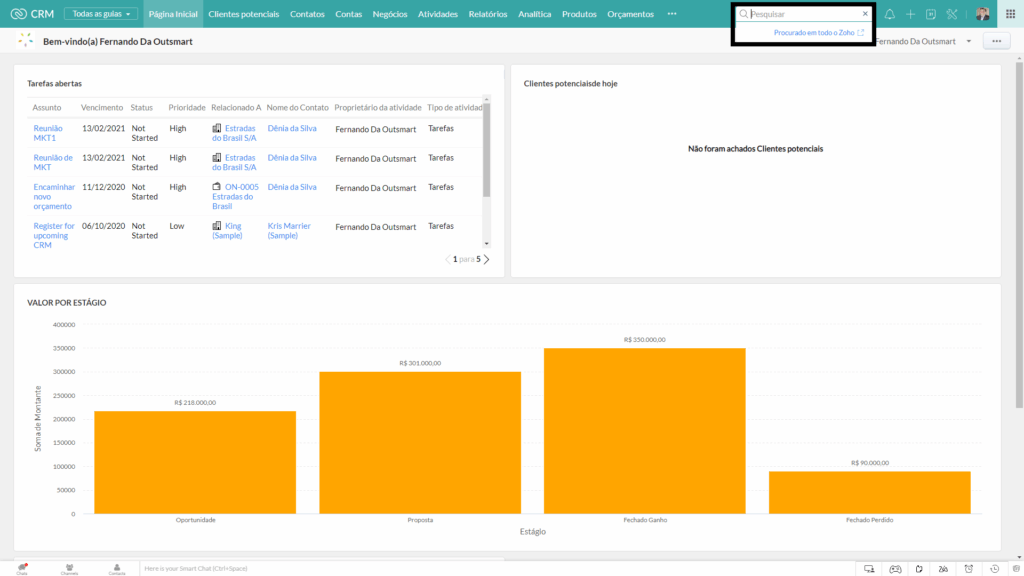Sort tasks by Vencimento column header

click(102, 107)
